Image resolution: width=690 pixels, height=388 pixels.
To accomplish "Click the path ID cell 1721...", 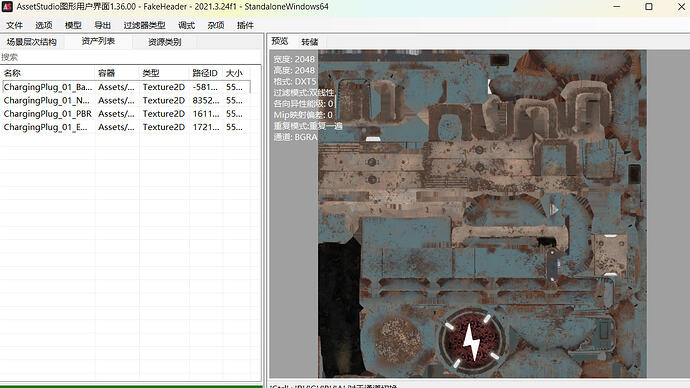I will (x=206, y=127).
